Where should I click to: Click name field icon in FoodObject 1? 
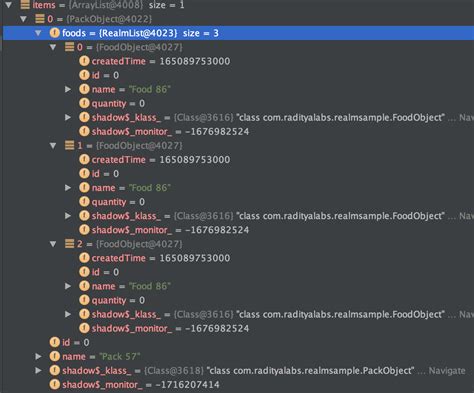[x=84, y=188]
